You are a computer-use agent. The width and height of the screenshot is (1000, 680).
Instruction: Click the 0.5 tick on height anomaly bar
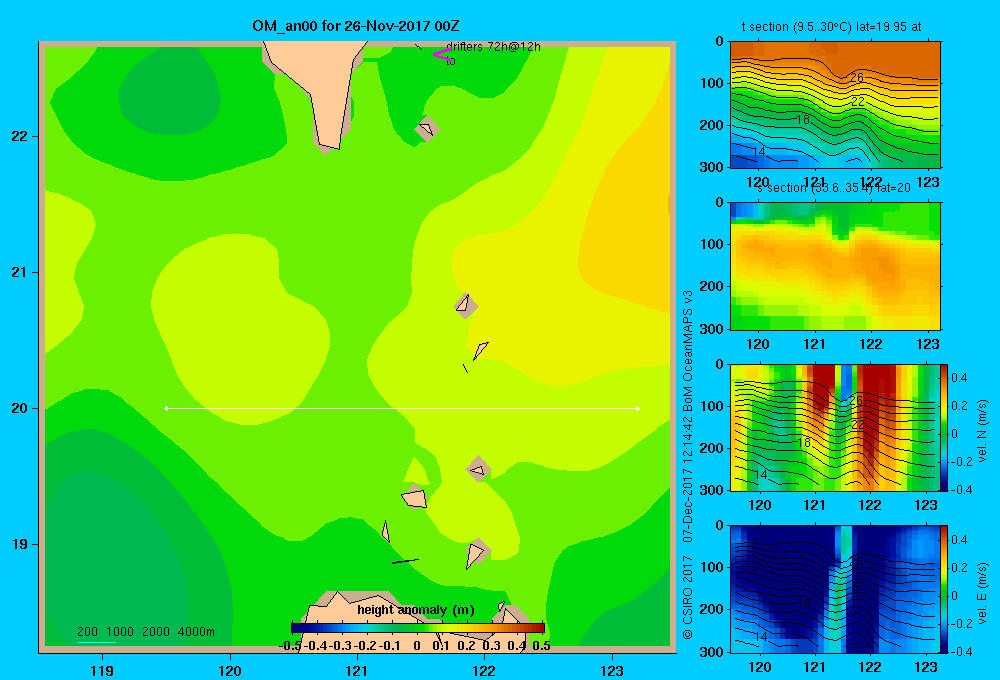click(x=541, y=645)
